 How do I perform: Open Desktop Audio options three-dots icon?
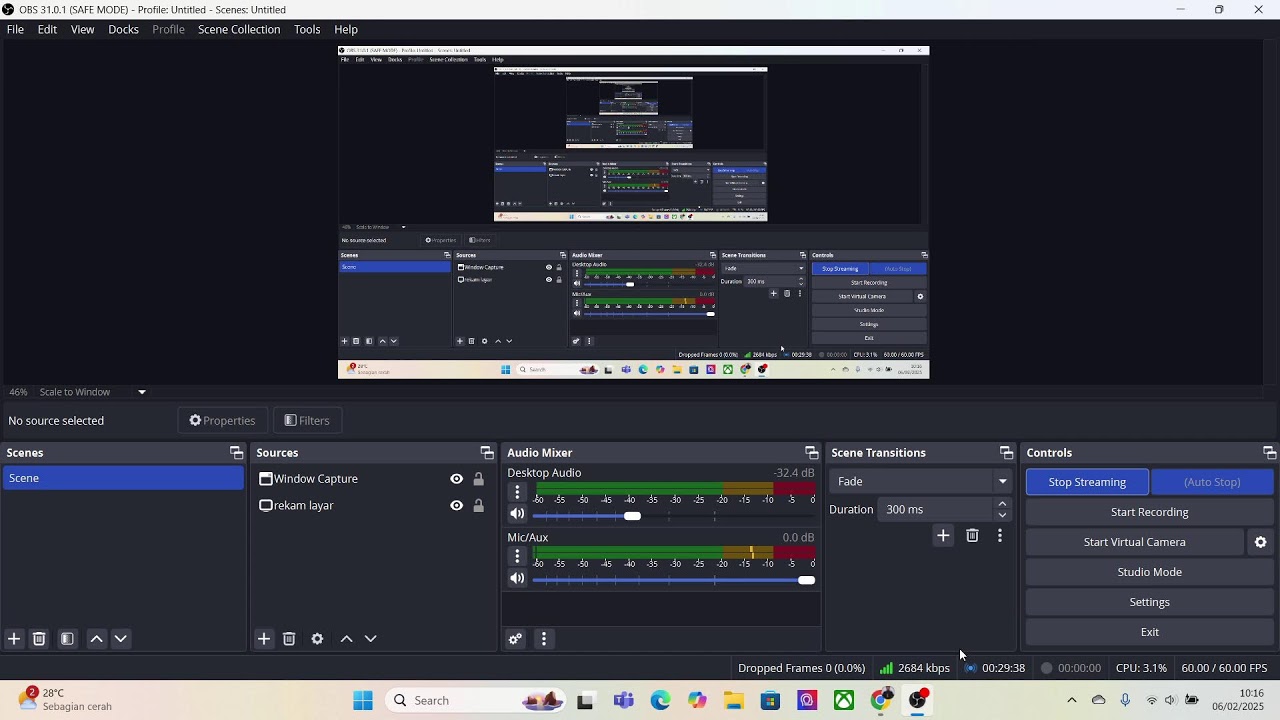(x=517, y=492)
